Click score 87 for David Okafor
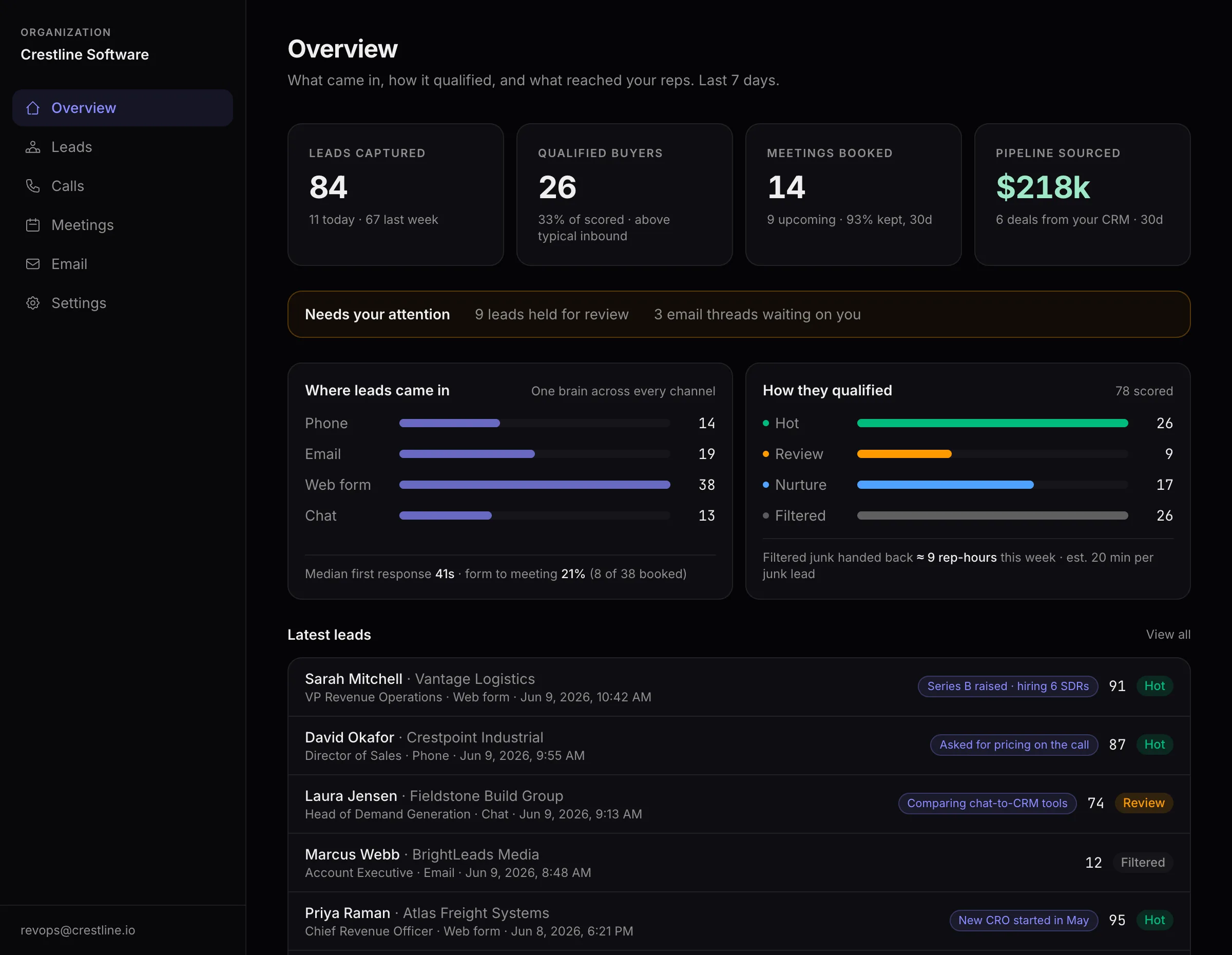Viewport: 1232px width, 955px height. (1117, 744)
